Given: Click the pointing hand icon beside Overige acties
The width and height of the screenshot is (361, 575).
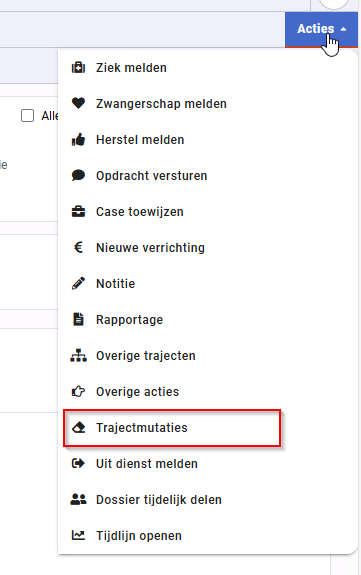Looking at the screenshot, I should 78,392.
